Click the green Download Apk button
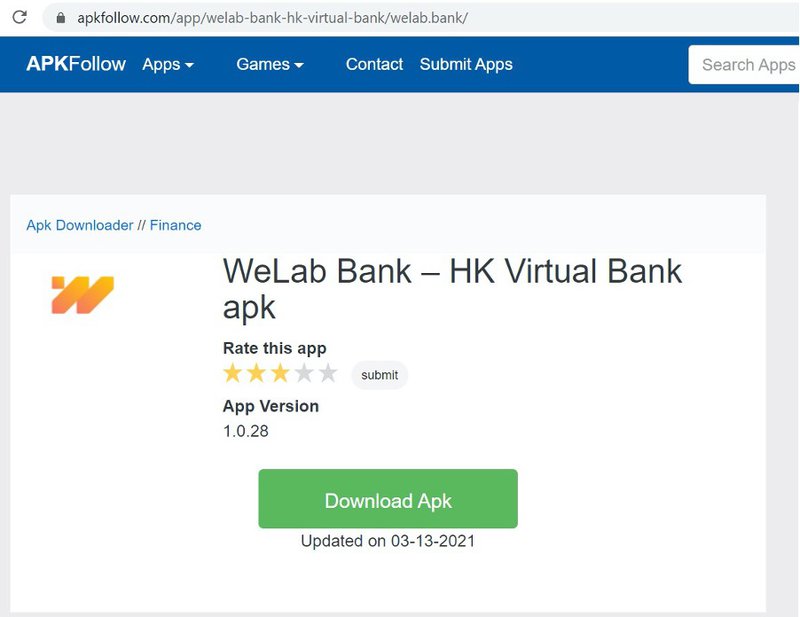Screen dimensions: 800x617 (x=388, y=499)
